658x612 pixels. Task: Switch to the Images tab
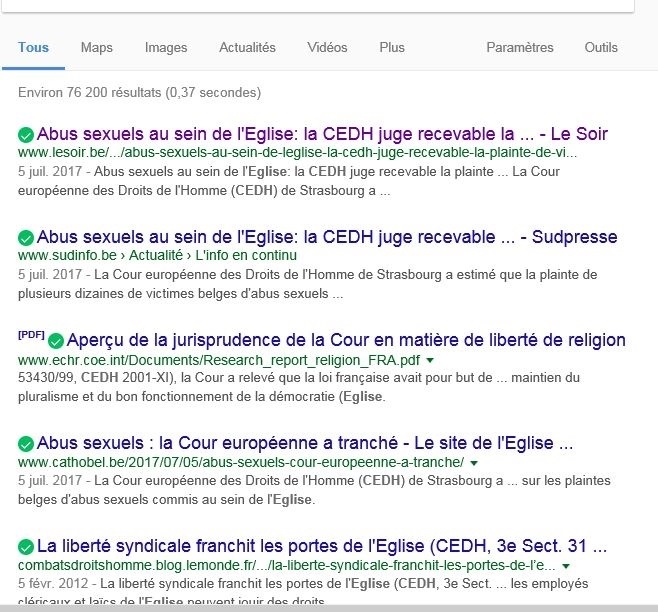166,47
